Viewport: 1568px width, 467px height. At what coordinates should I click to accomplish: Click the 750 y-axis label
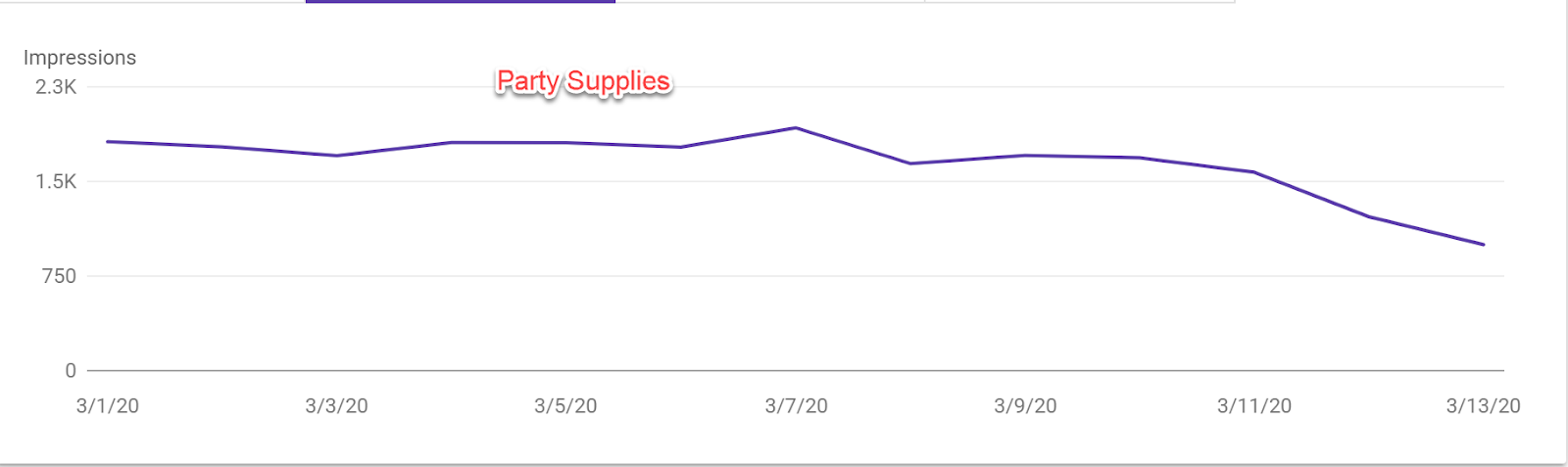point(59,276)
